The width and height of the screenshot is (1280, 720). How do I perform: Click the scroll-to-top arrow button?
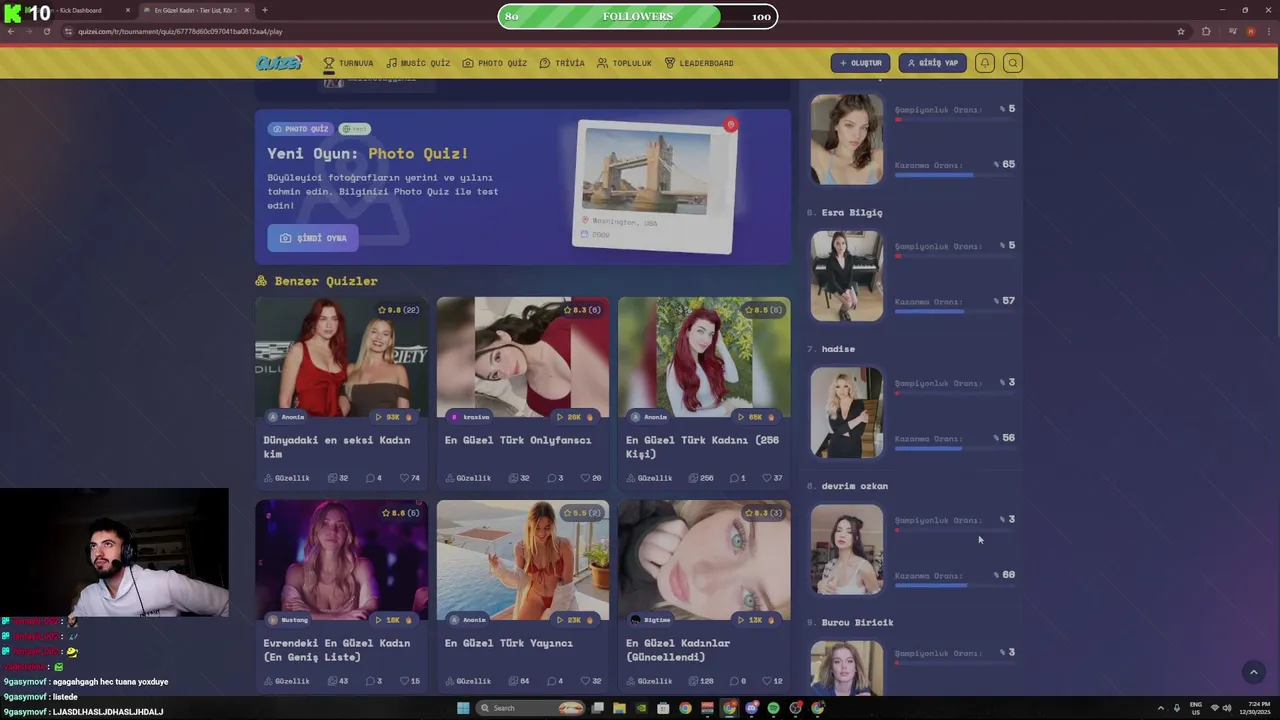[1253, 673]
